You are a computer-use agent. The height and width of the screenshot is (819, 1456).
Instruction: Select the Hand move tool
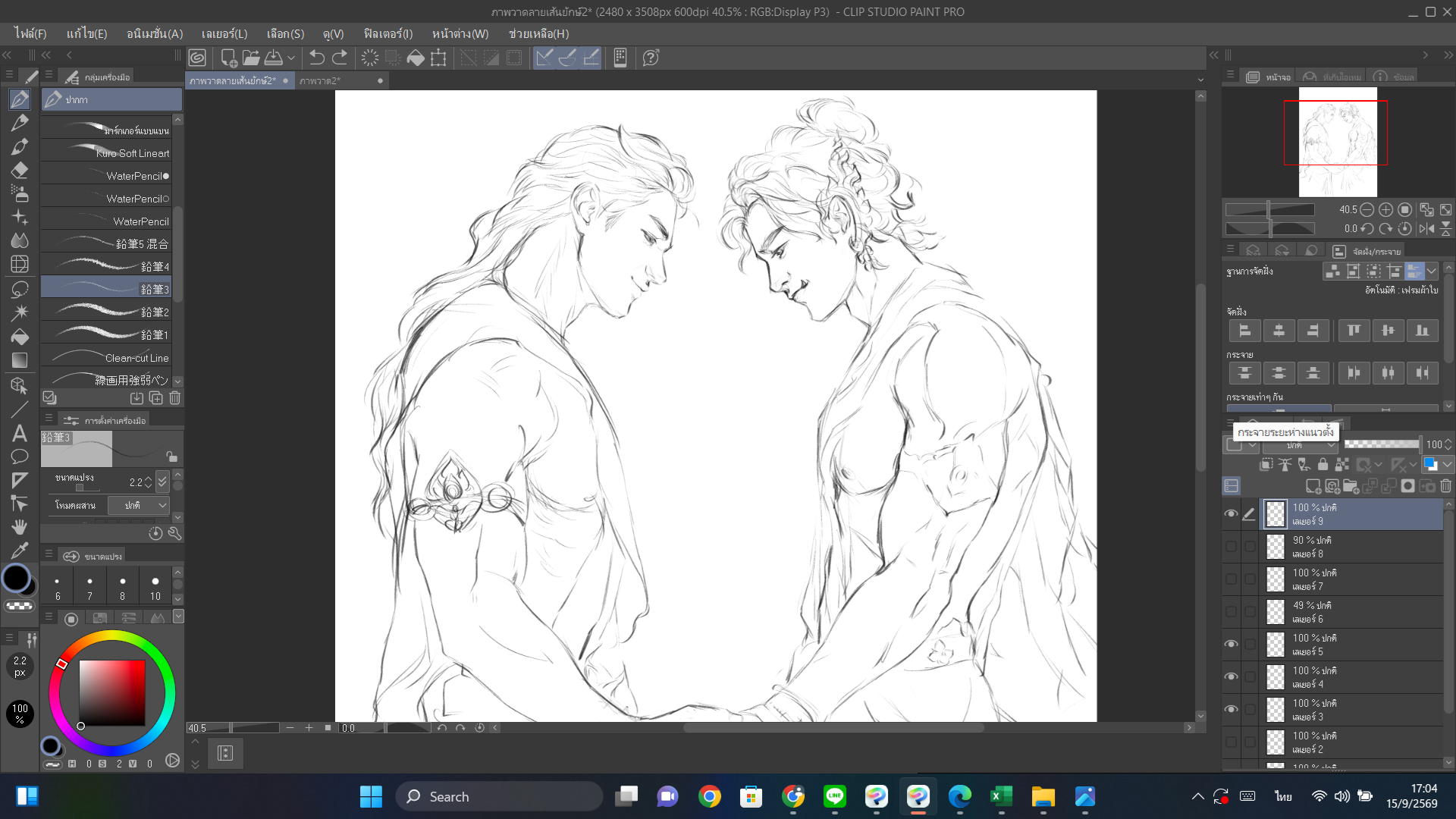point(20,526)
